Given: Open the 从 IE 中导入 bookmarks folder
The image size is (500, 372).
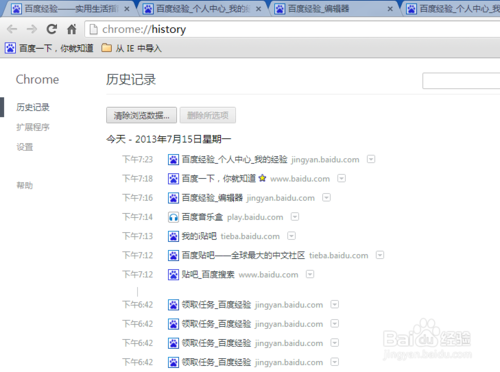Looking at the screenshot, I should [131, 48].
